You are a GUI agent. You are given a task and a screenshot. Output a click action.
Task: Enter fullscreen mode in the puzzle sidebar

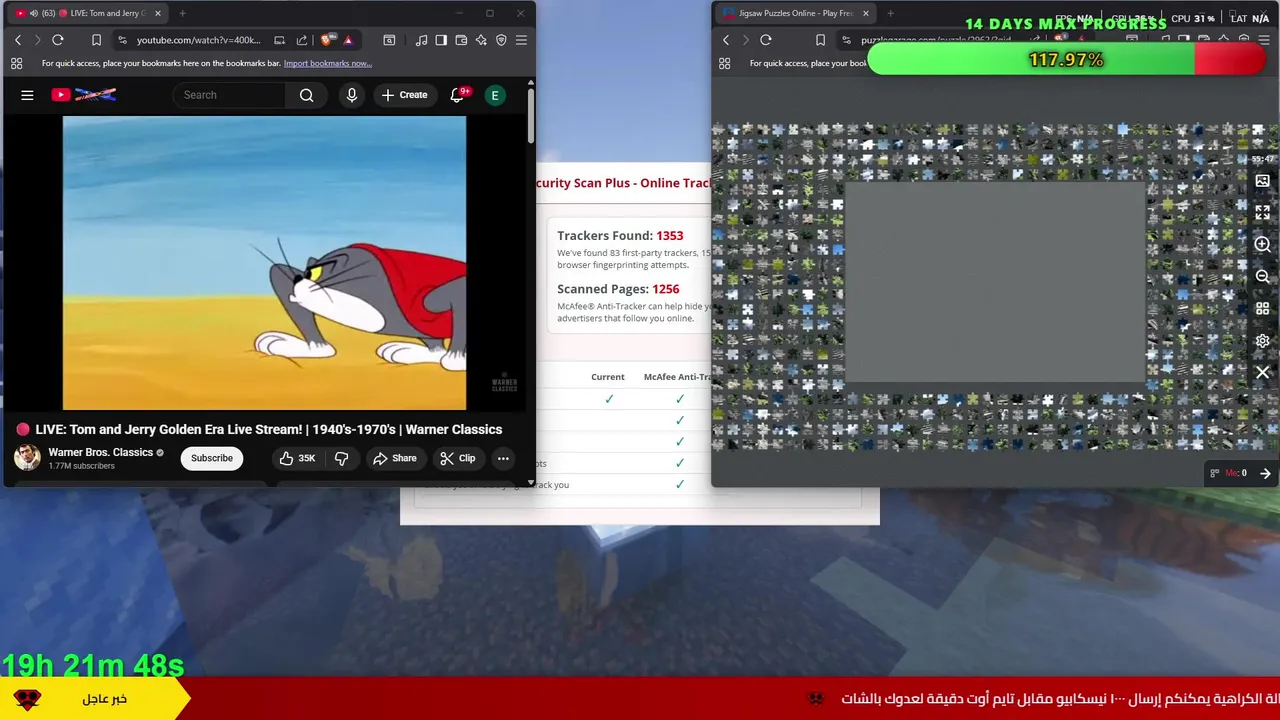click(1263, 213)
